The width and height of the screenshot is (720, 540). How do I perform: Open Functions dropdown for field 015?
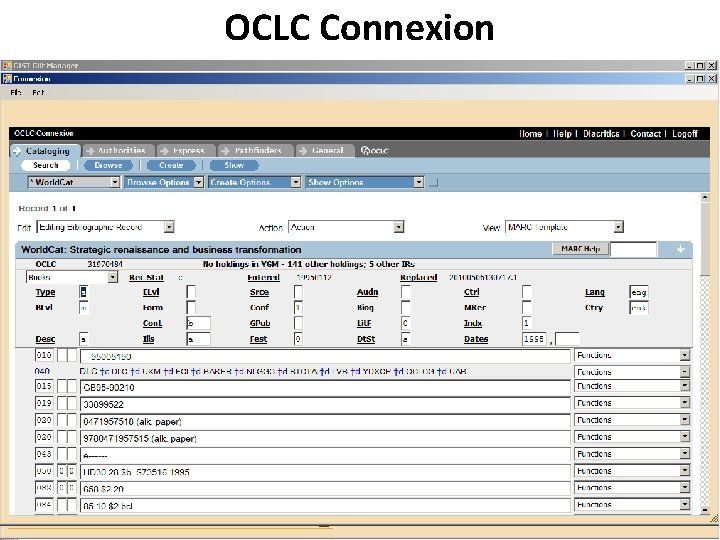632,386
